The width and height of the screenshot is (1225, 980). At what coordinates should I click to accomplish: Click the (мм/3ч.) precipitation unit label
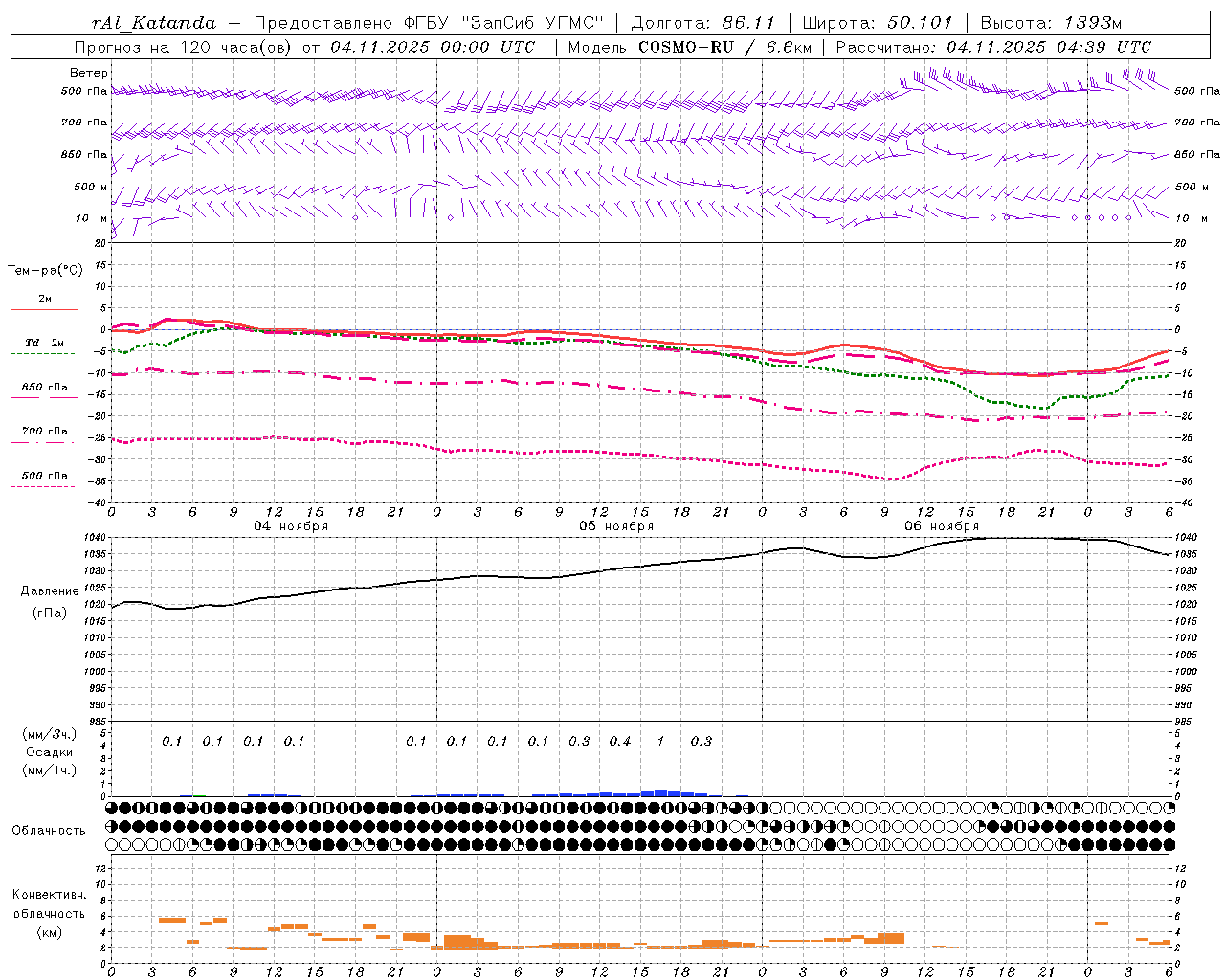[50, 734]
